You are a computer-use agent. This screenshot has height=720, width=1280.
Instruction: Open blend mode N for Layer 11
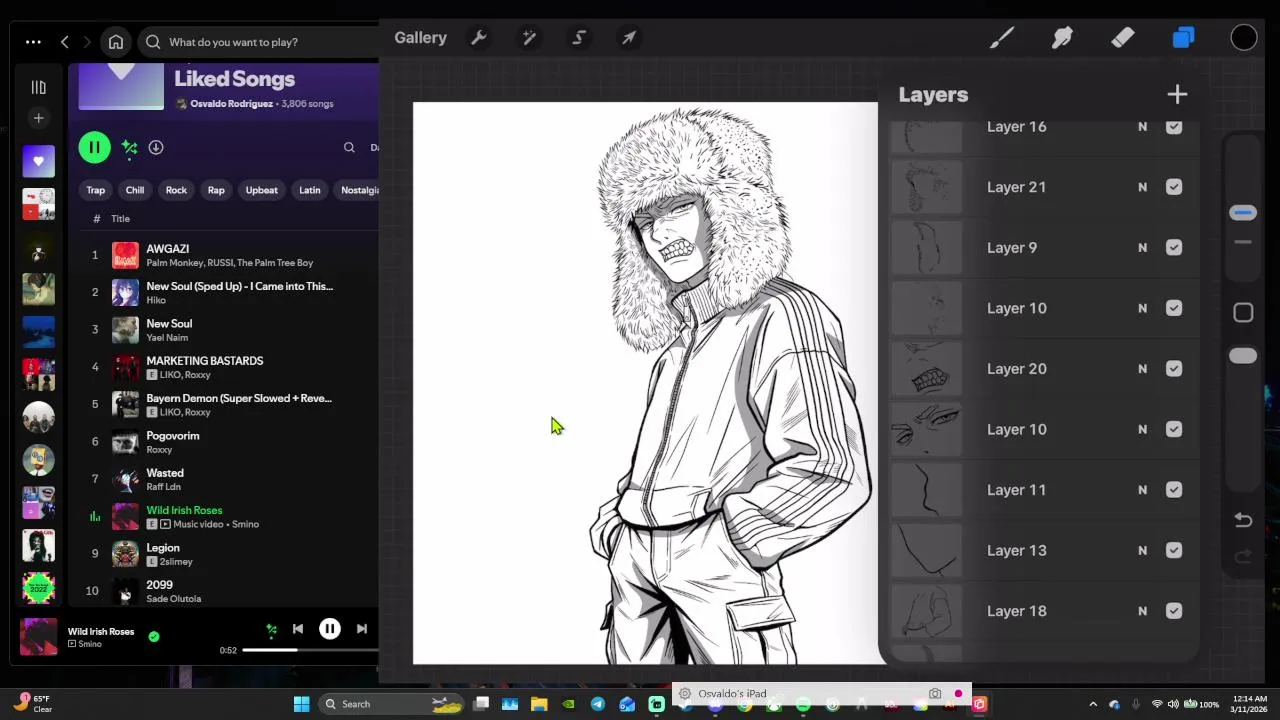point(1142,490)
